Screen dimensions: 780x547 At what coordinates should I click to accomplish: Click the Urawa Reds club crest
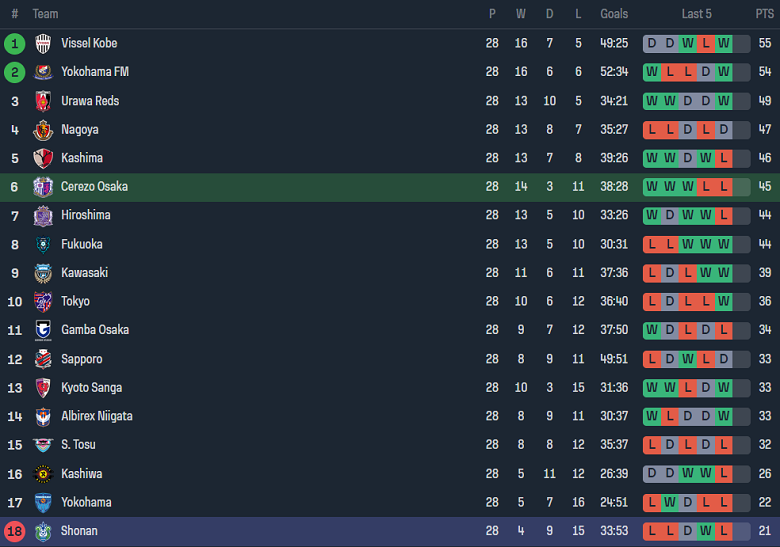[43, 101]
